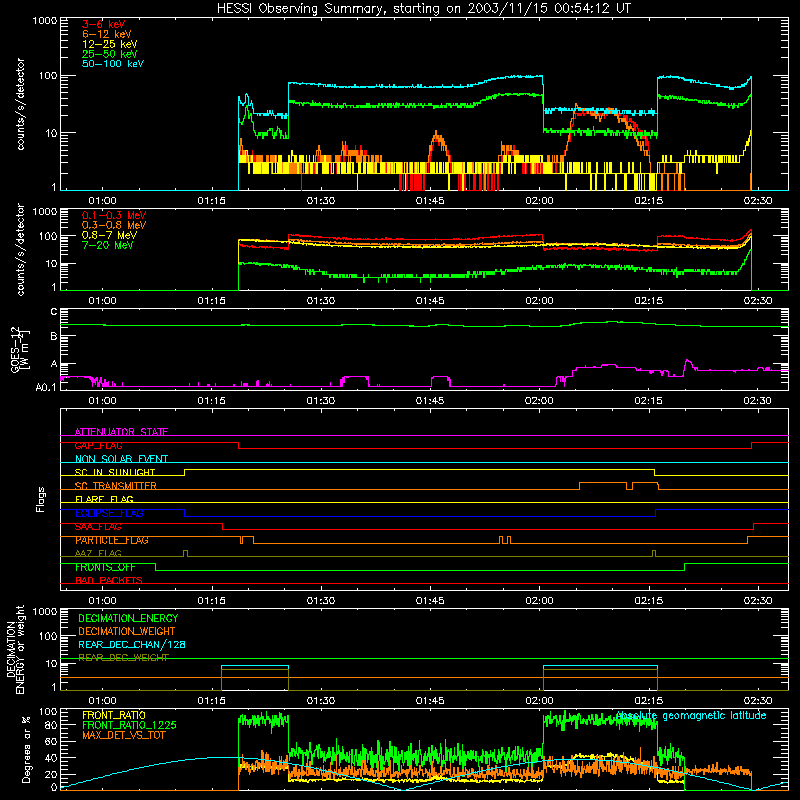Click the 01:45 tick below the Flags panel
800x800 pixels.
coord(430,601)
